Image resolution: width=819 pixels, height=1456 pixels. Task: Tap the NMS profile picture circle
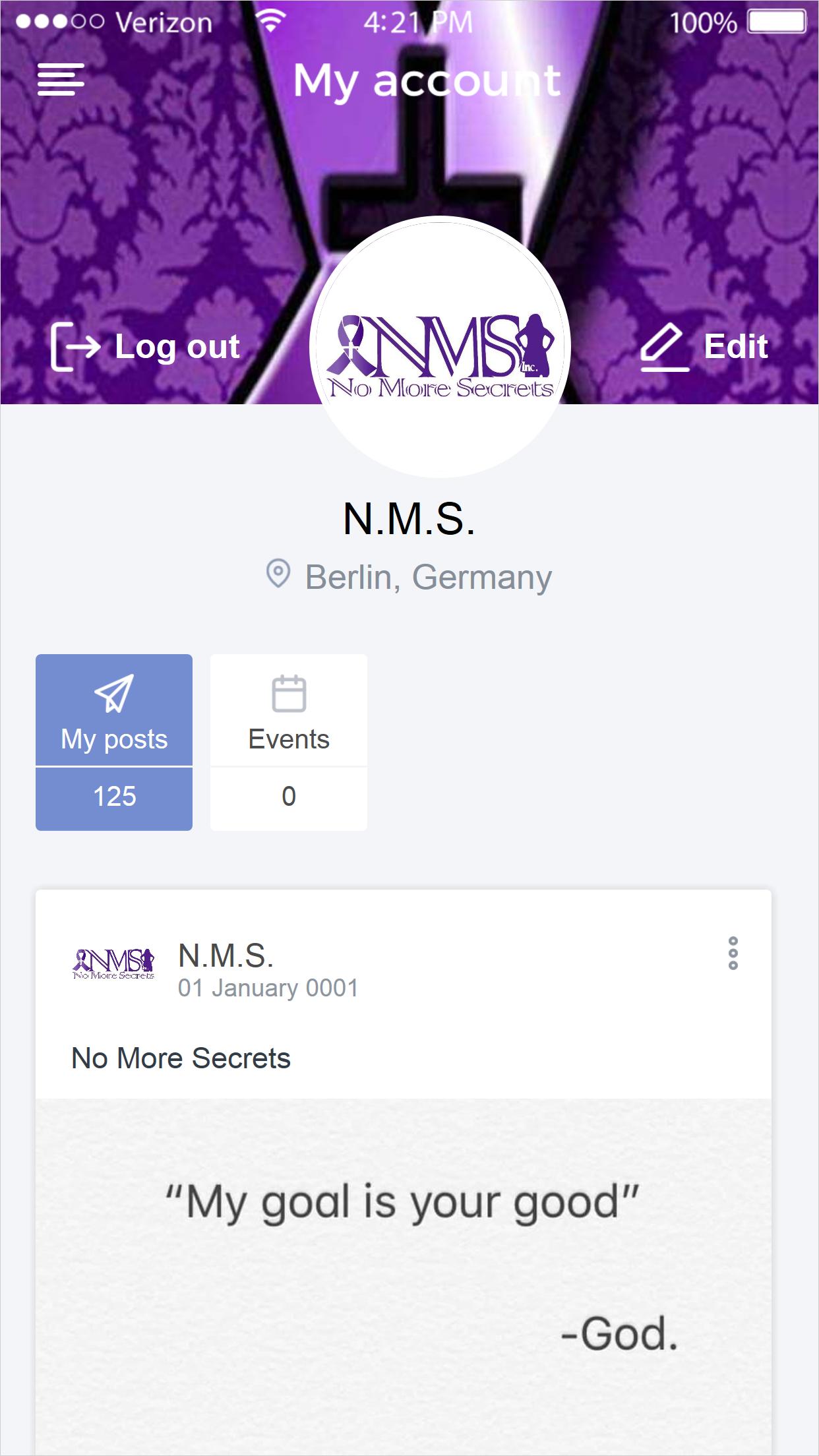(440, 347)
